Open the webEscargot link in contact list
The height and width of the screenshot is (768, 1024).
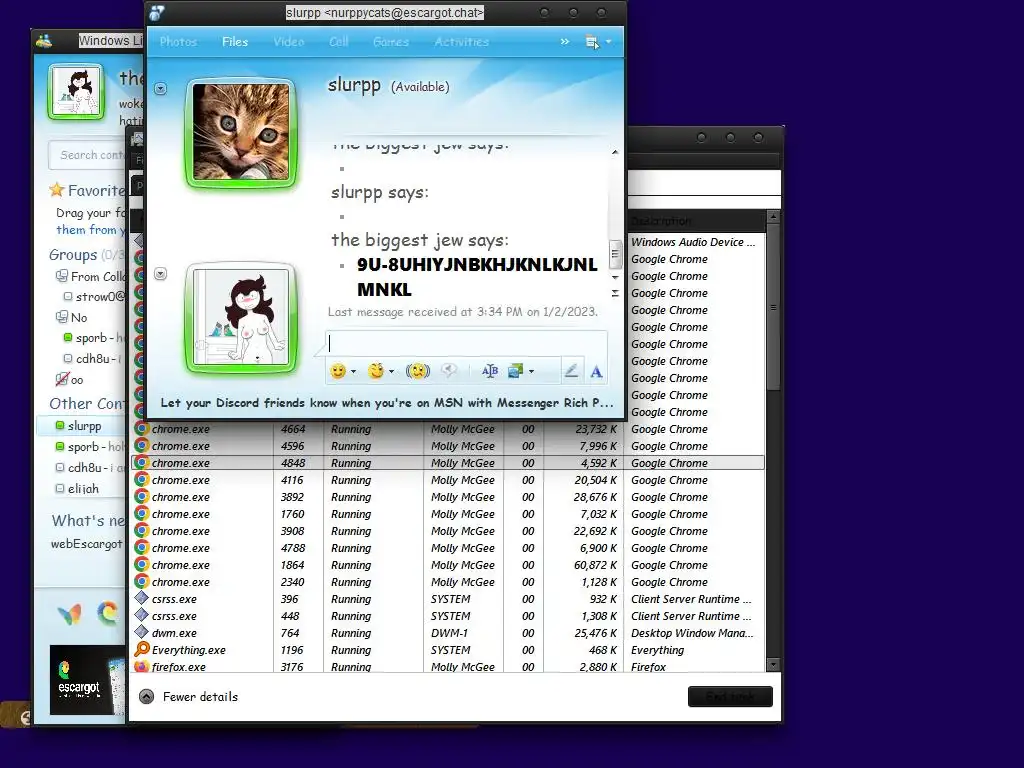86,543
